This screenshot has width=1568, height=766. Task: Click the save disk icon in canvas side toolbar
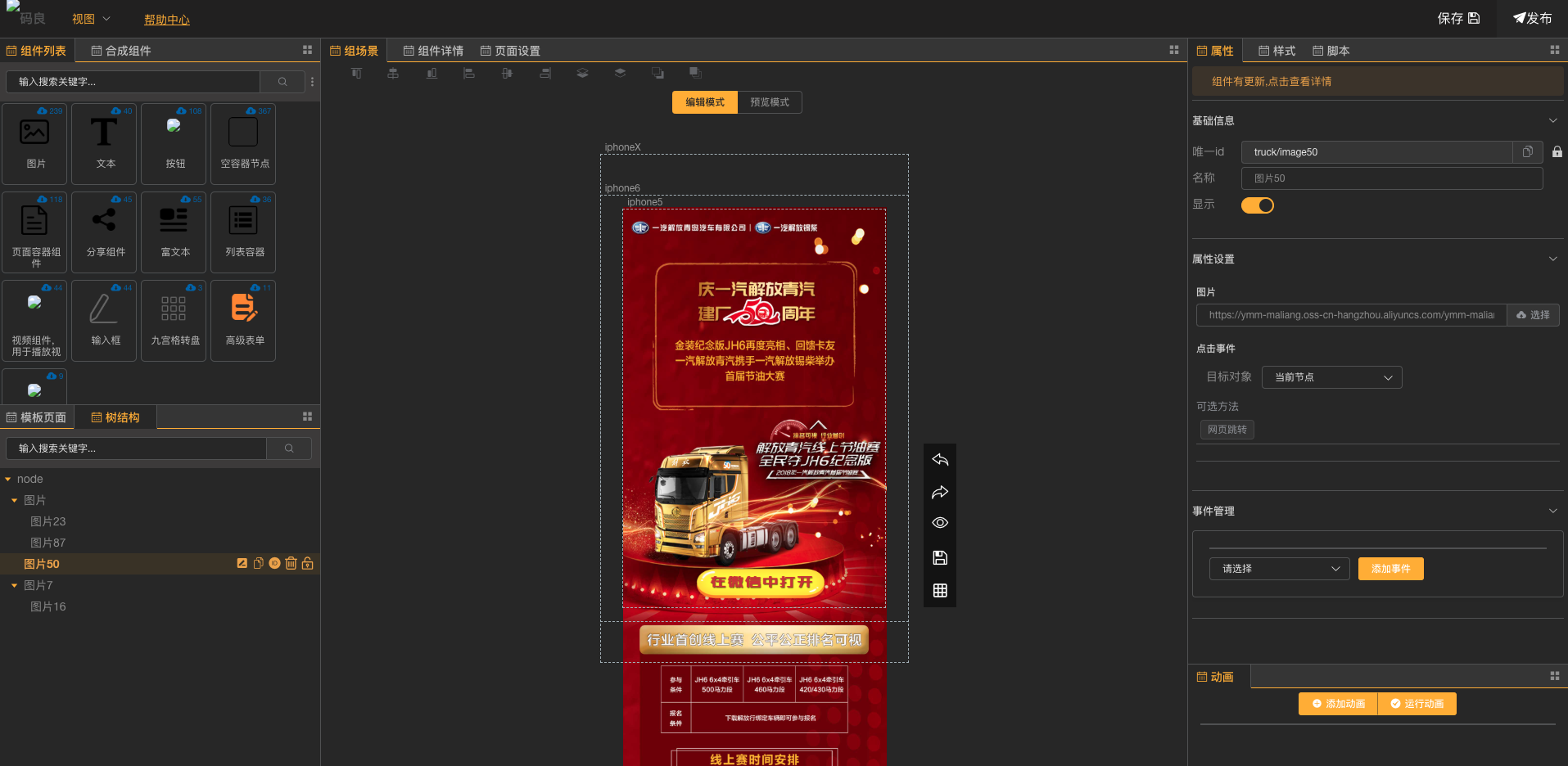click(940, 557)
